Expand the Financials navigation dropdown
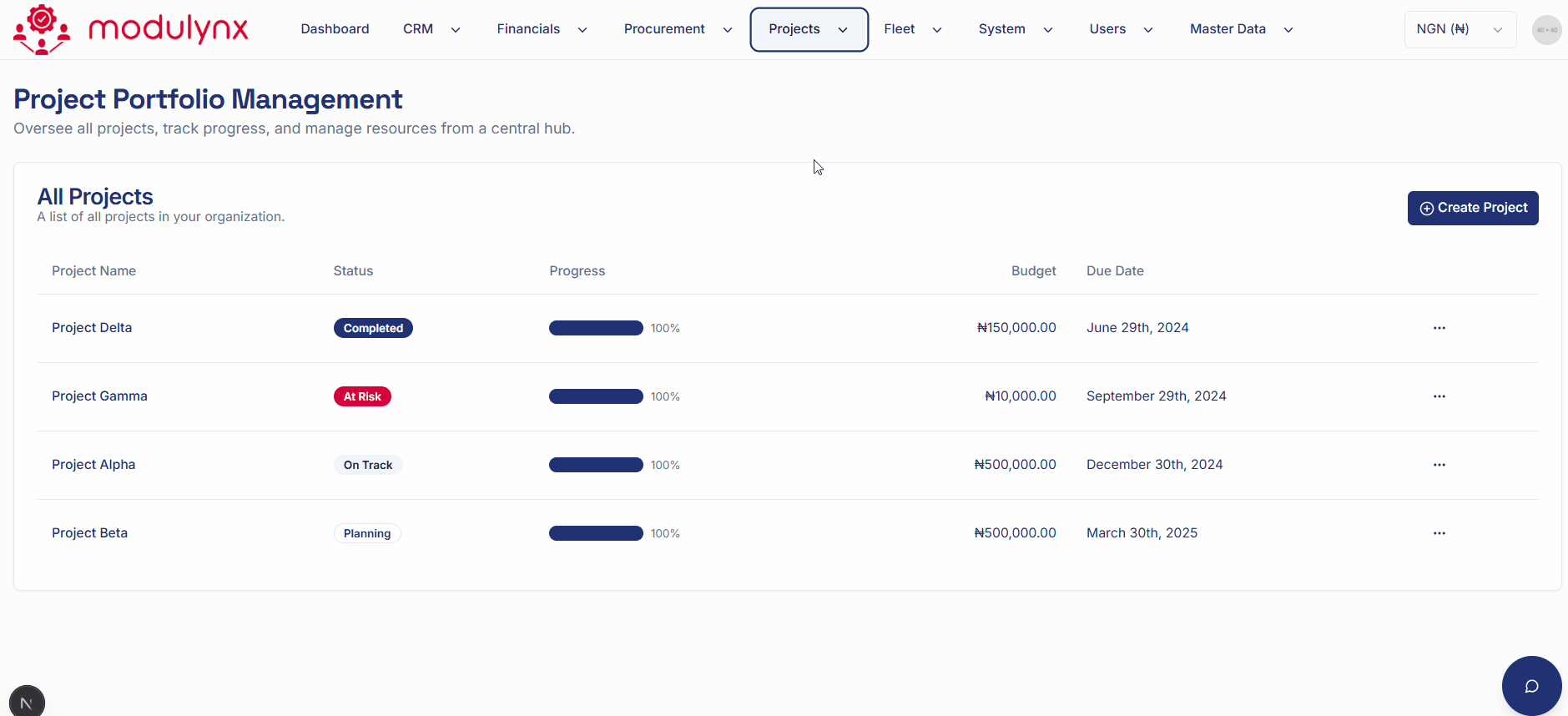1568x716 pixels. click(x=542, y=29)
